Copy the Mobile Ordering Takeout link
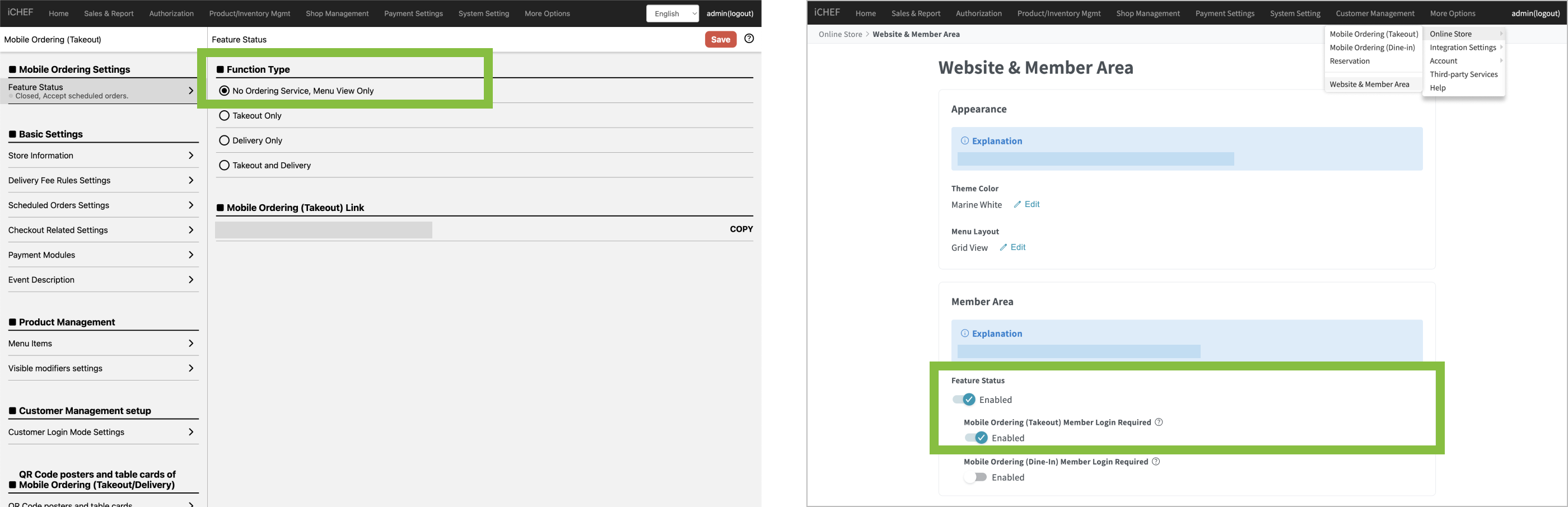The image size is (1568, 507). (x=741, y=229)
